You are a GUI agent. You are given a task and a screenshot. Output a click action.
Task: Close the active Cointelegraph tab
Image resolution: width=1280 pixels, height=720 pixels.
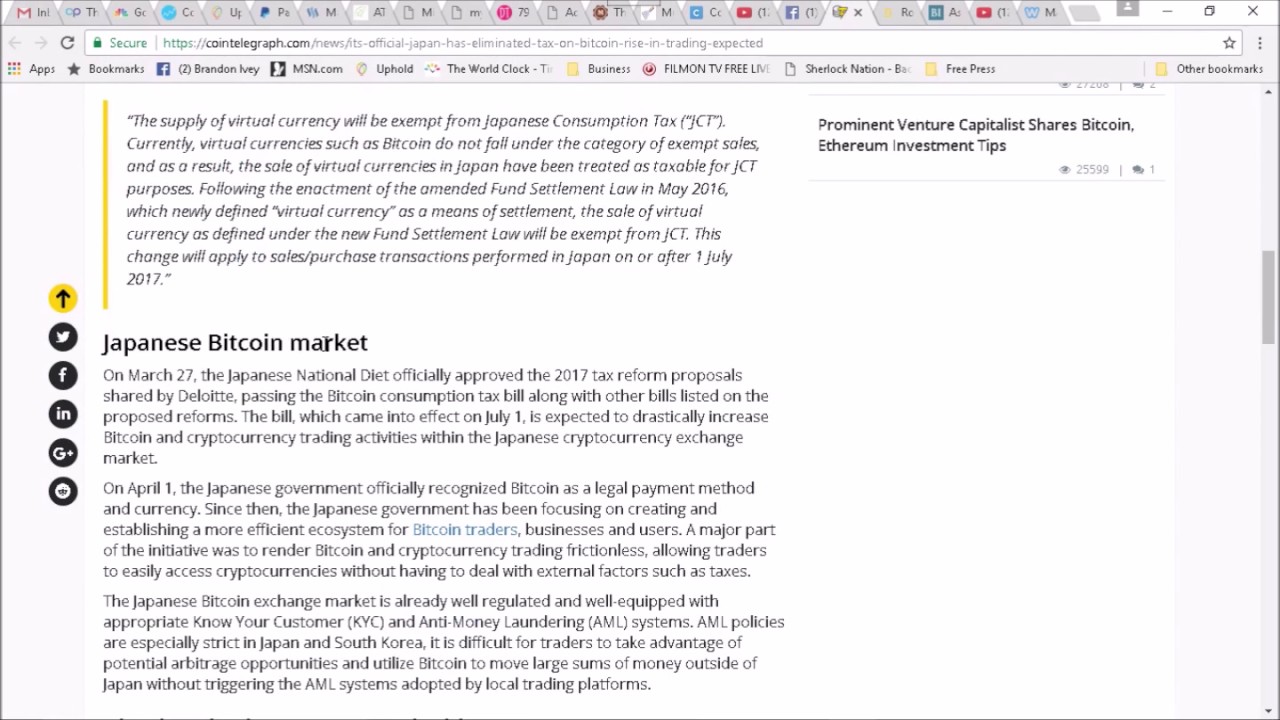(857, 13)
